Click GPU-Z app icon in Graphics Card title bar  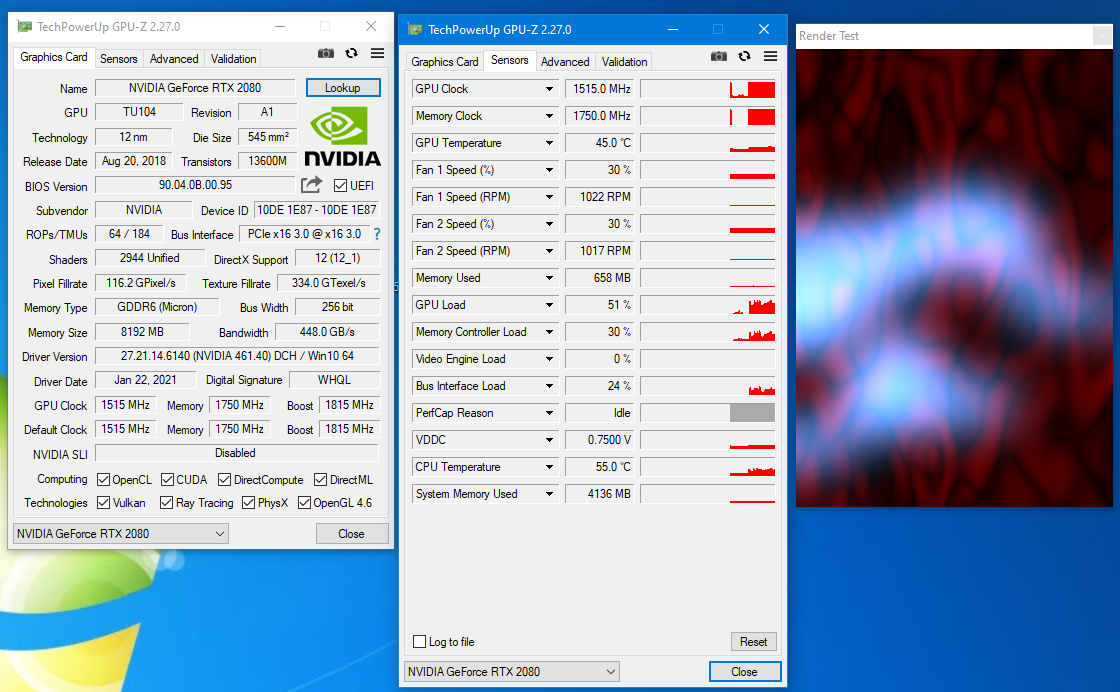25,26
